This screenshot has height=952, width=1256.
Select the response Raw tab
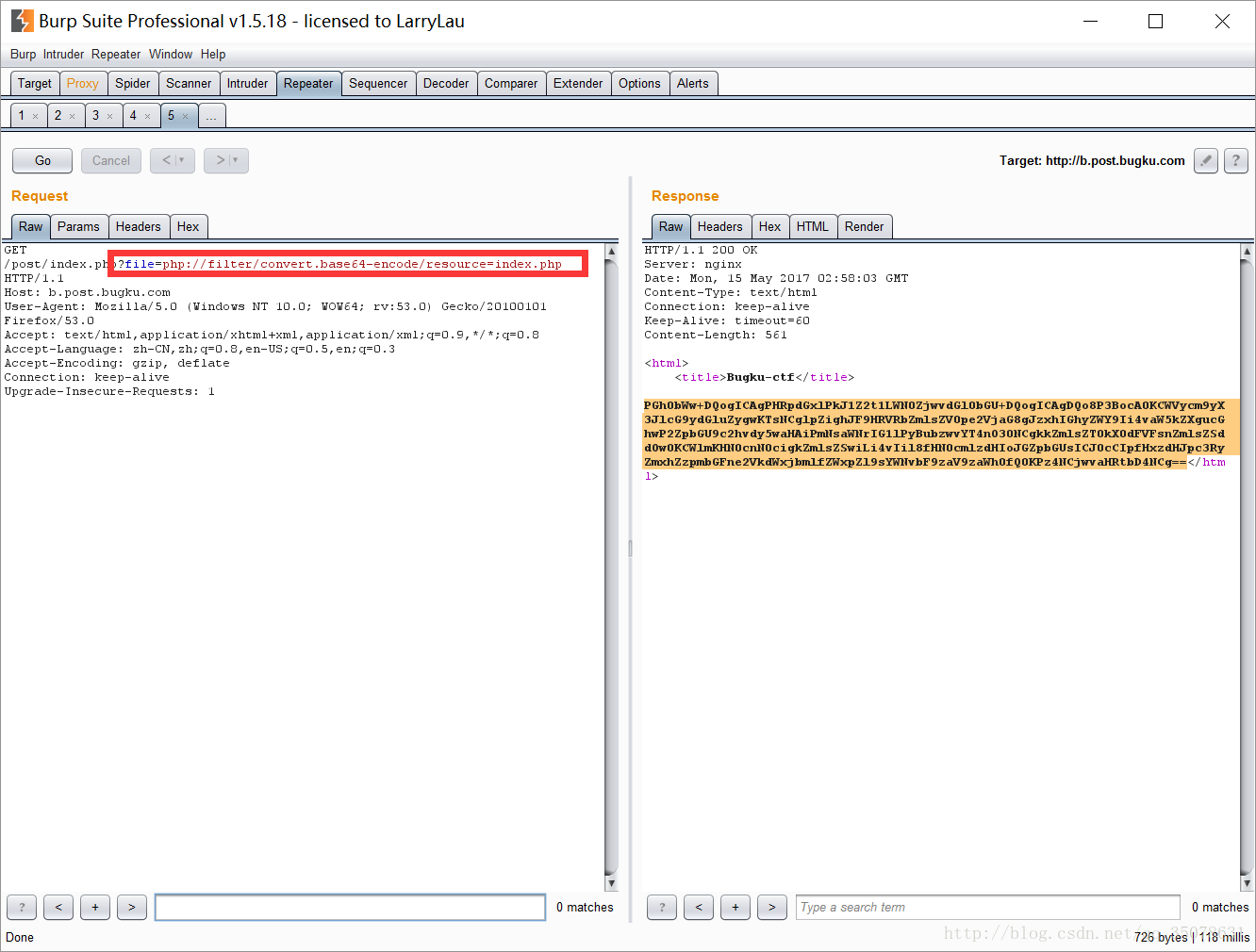click(670, 226)
